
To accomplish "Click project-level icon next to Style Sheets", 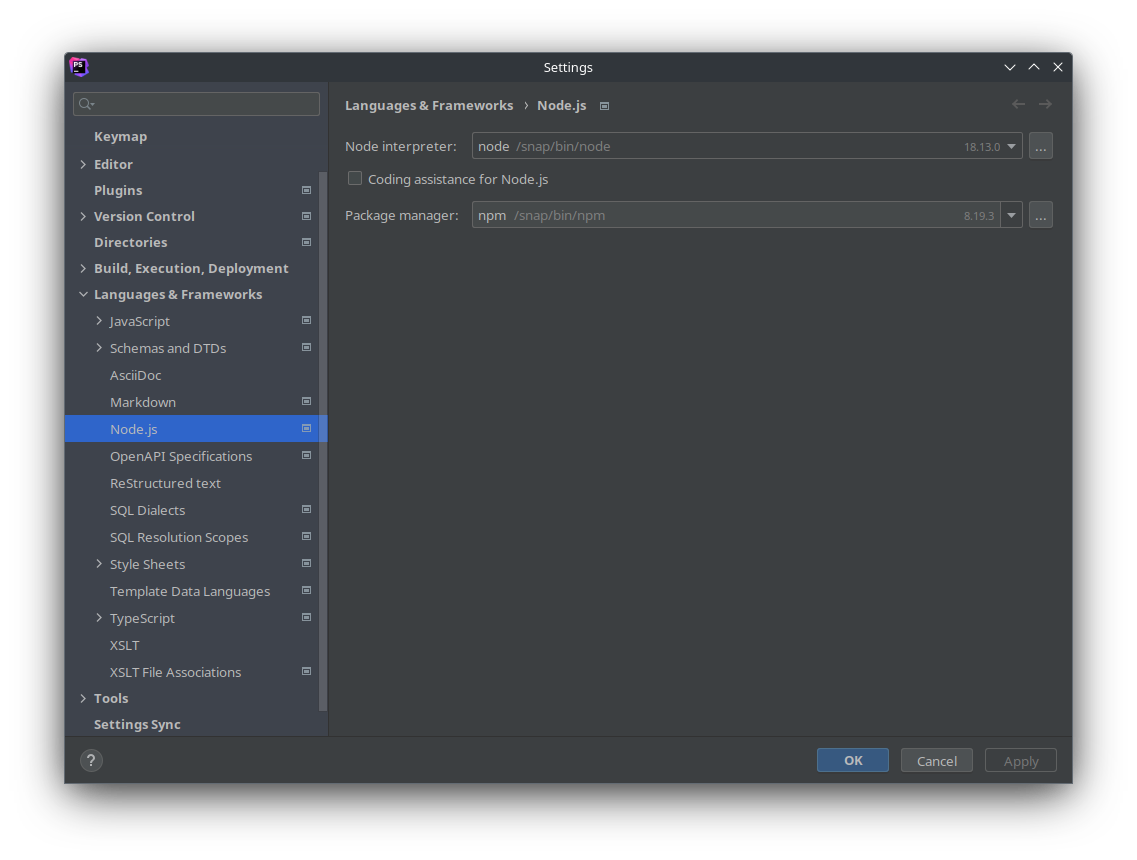I will [306, 563].
